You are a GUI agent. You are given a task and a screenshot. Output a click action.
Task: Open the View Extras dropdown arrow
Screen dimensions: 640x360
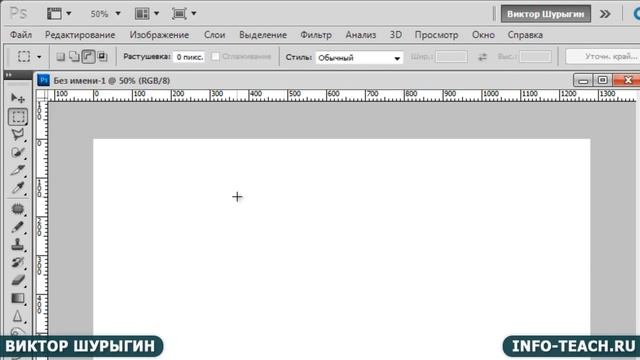[69, 13]
